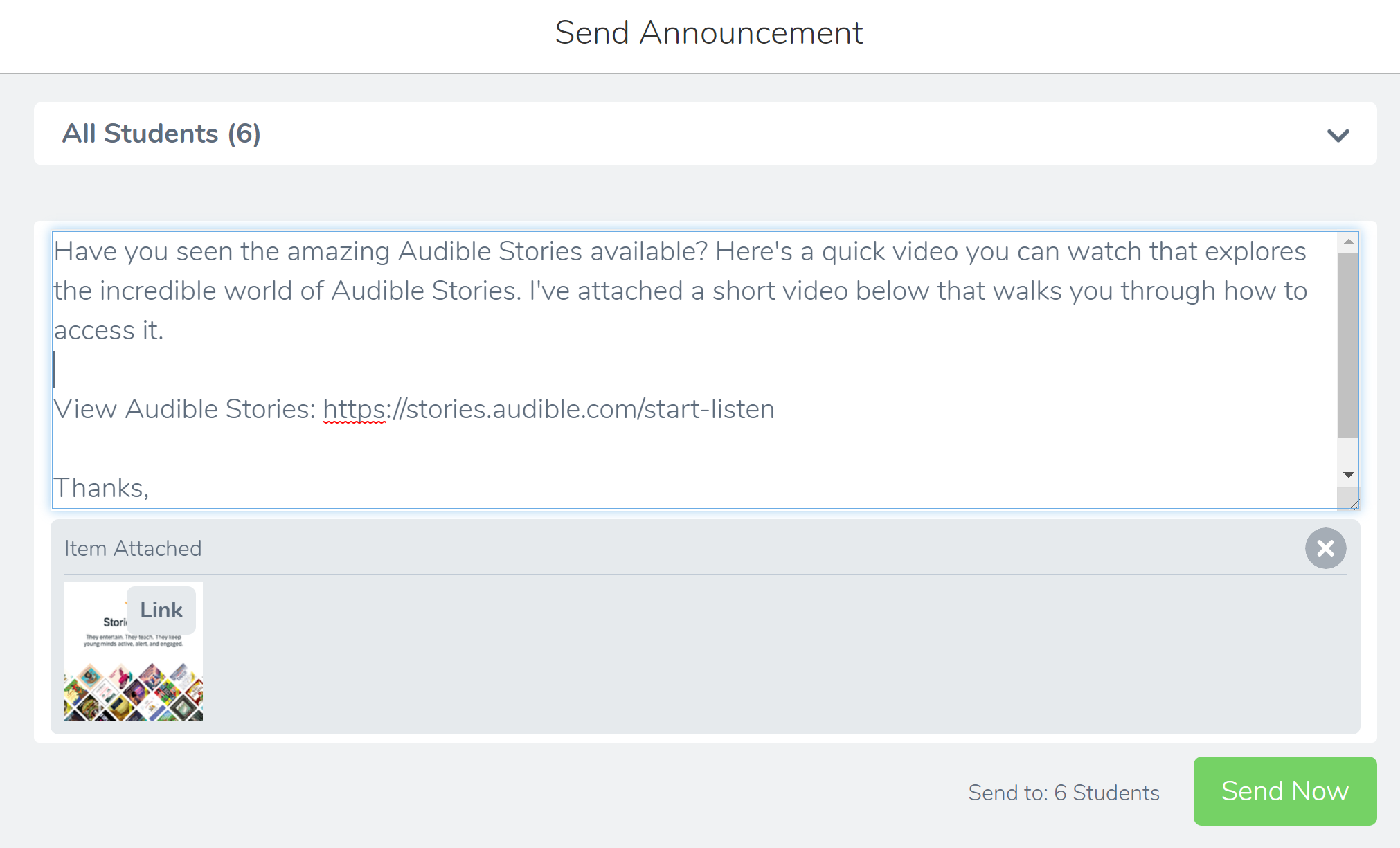This screenshot has height=848, width=1400.
Task: Remove the attached item with the X button
Action: pos(1325,548)
